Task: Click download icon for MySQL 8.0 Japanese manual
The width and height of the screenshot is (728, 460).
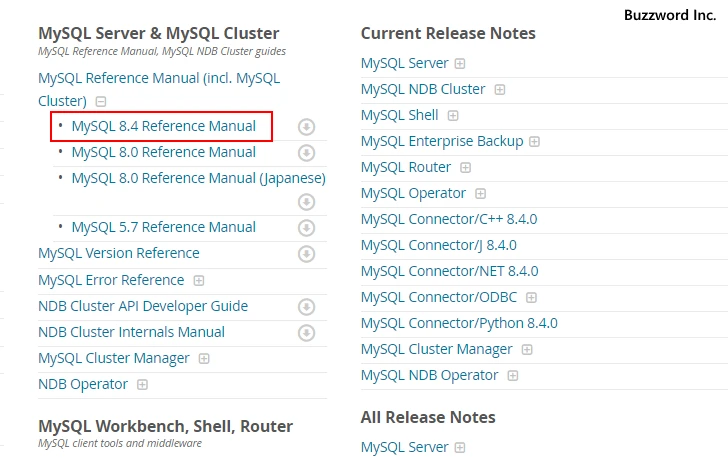Action: (307, 202)
